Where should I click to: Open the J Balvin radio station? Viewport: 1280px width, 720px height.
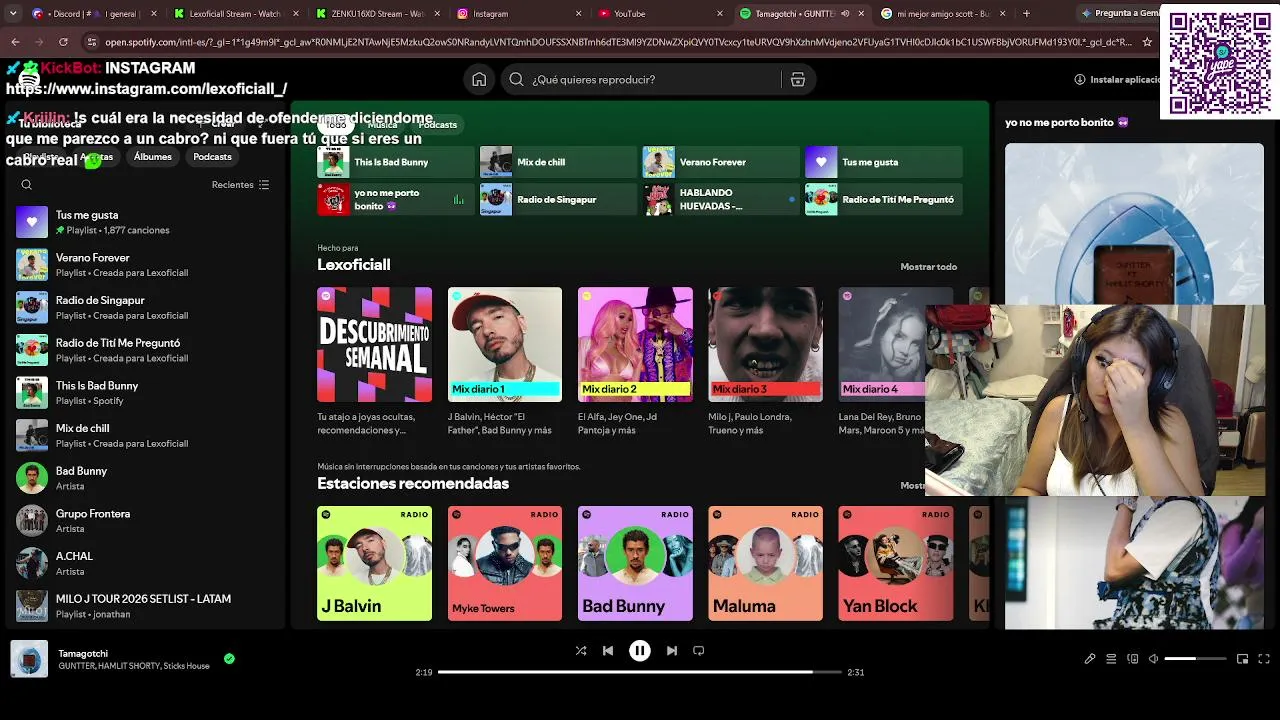(375, 563)
